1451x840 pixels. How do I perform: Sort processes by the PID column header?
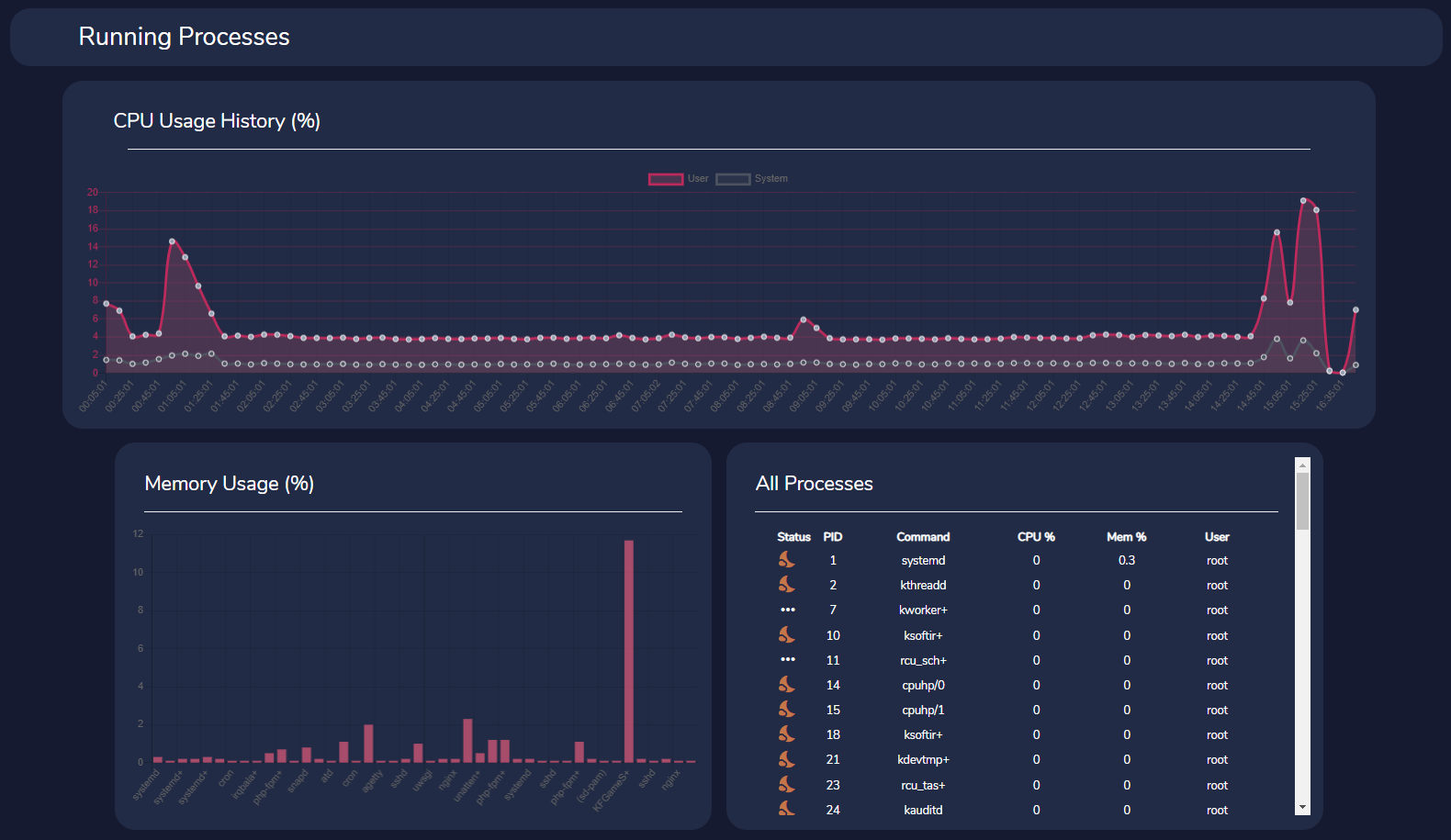(833, 537)
